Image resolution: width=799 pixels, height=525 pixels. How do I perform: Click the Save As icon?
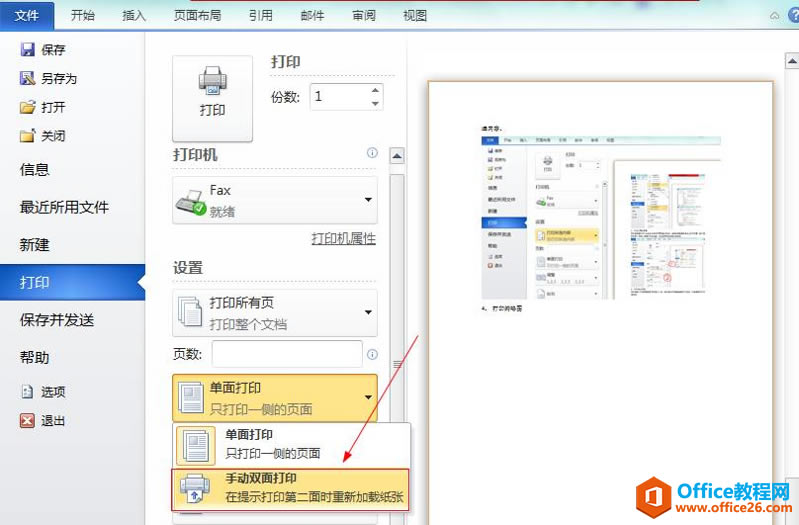(27, 78)
